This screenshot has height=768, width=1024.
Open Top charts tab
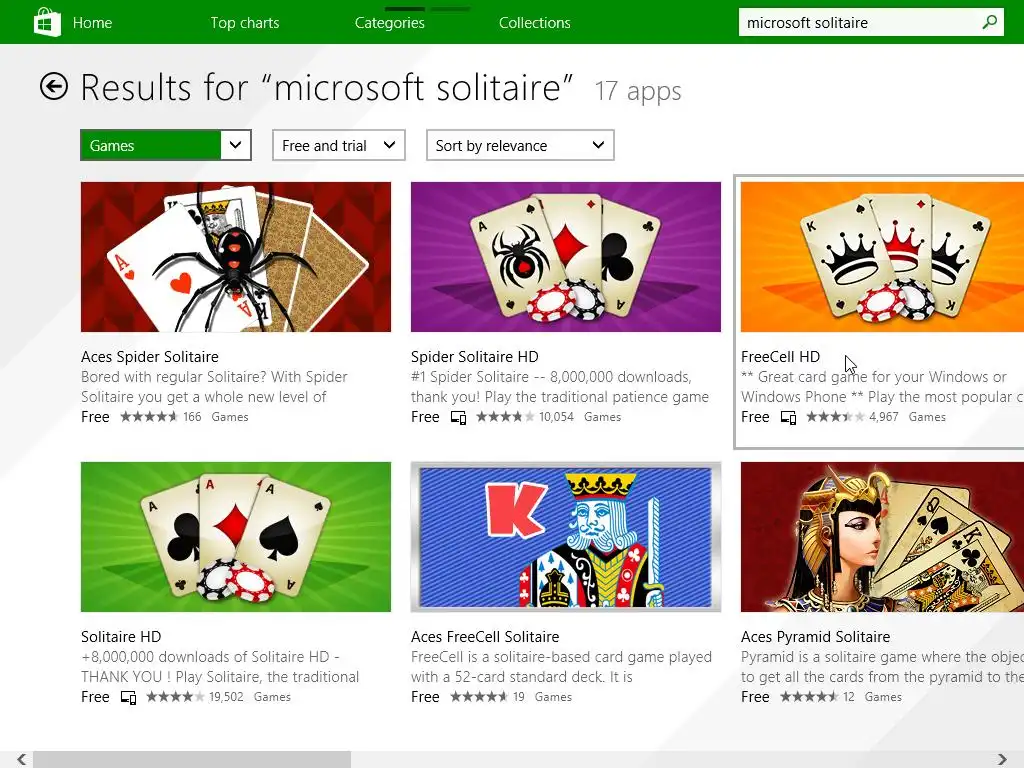(x=245, y=23)
